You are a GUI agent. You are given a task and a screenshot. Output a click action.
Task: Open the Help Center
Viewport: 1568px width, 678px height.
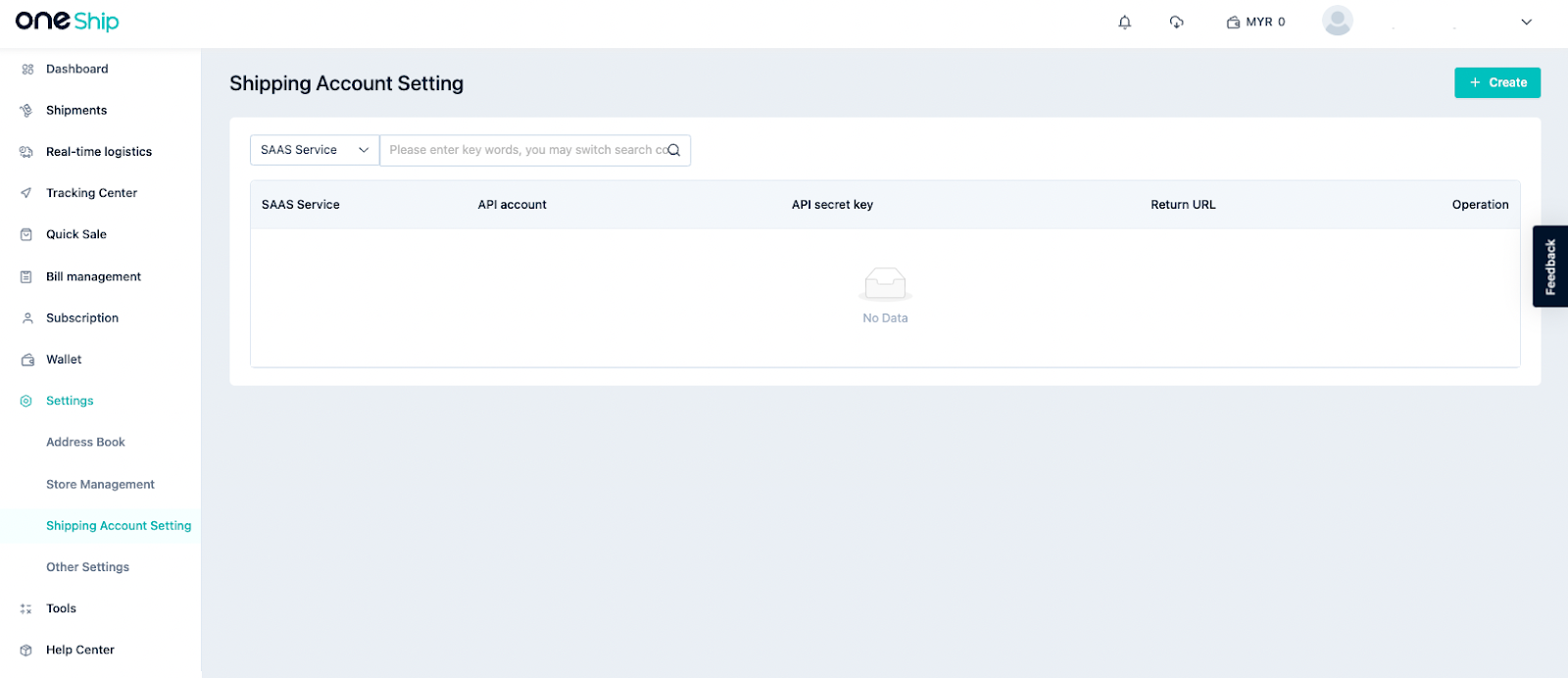tap(80, 651)
